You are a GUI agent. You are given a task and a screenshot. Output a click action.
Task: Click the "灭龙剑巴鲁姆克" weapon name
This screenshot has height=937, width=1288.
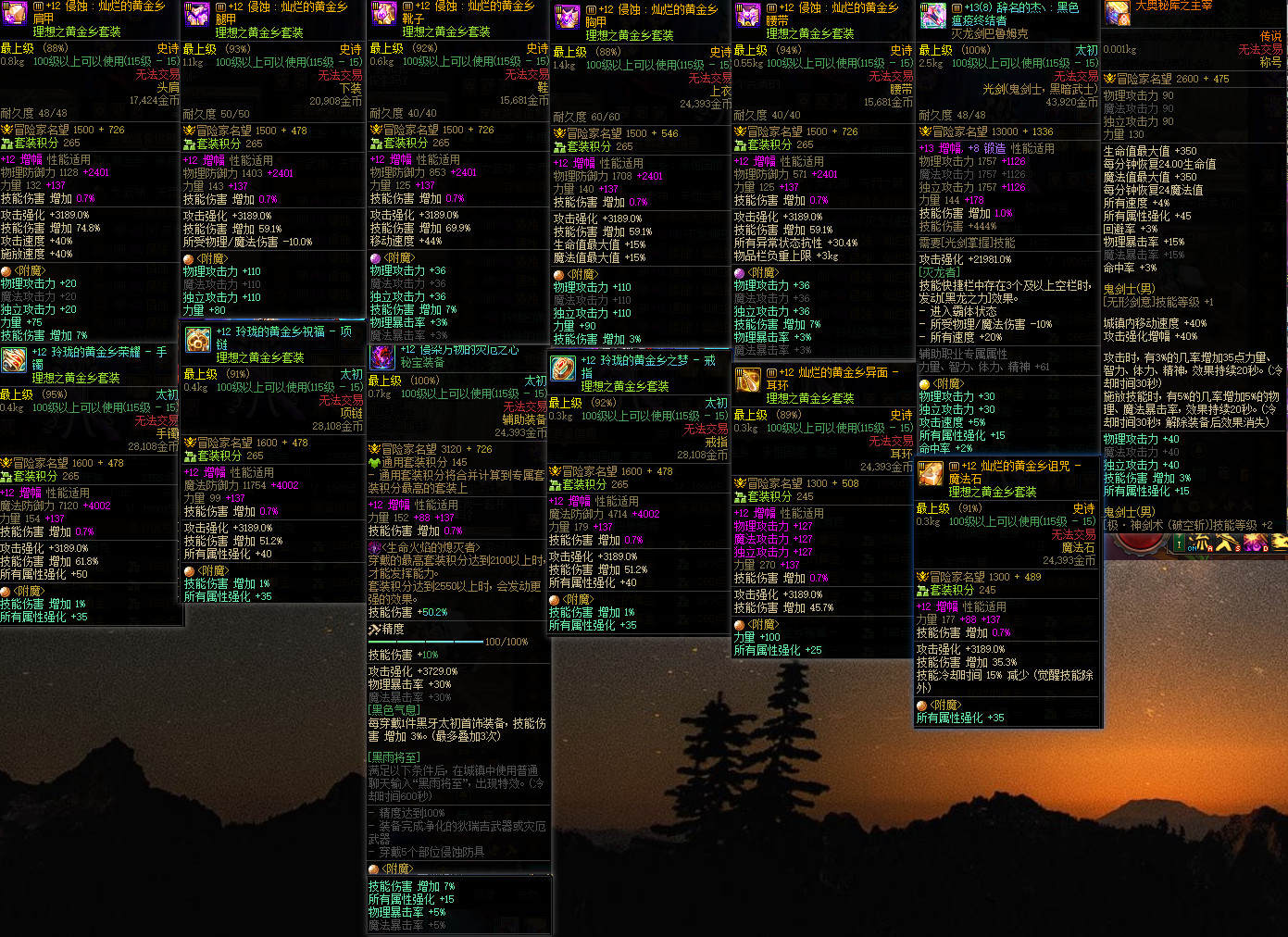coord(990,33)
